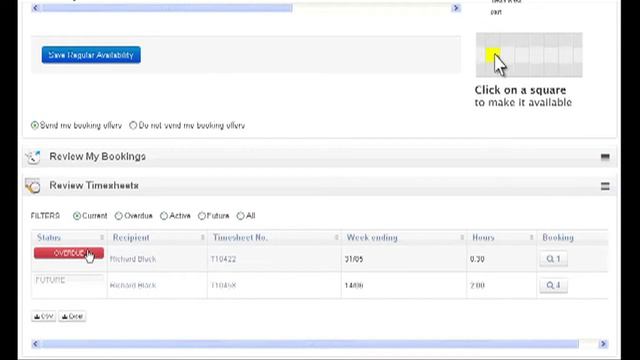Expand Review My Bookings with its right-side toggle icon
The image size is (640, 360).
[x=605, y=157]
